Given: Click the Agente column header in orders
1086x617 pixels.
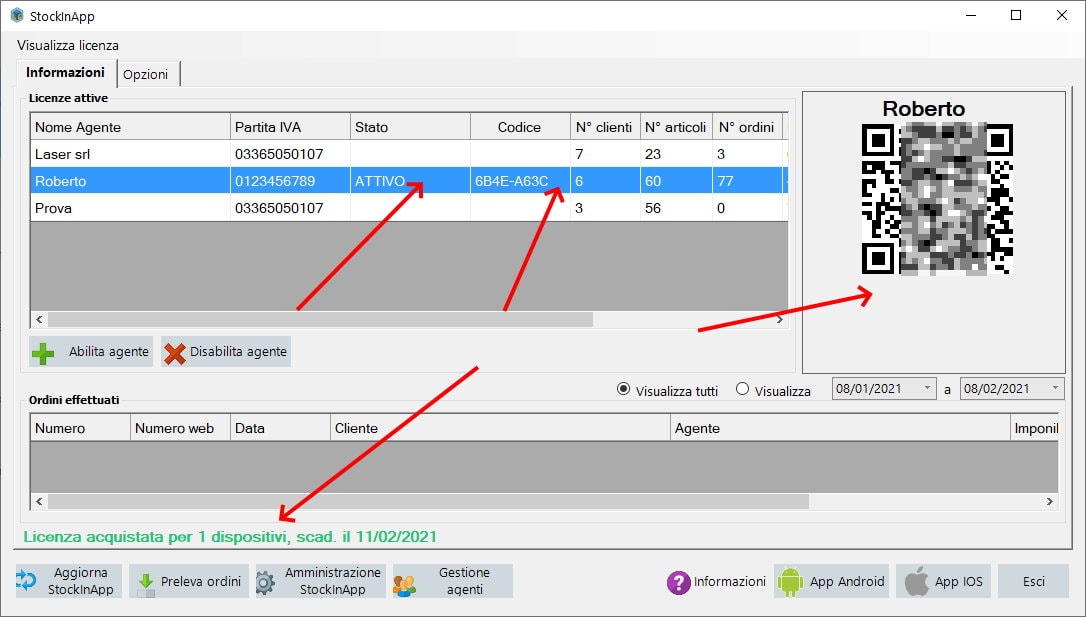Looking at the screenshot, I should point(840,428).
